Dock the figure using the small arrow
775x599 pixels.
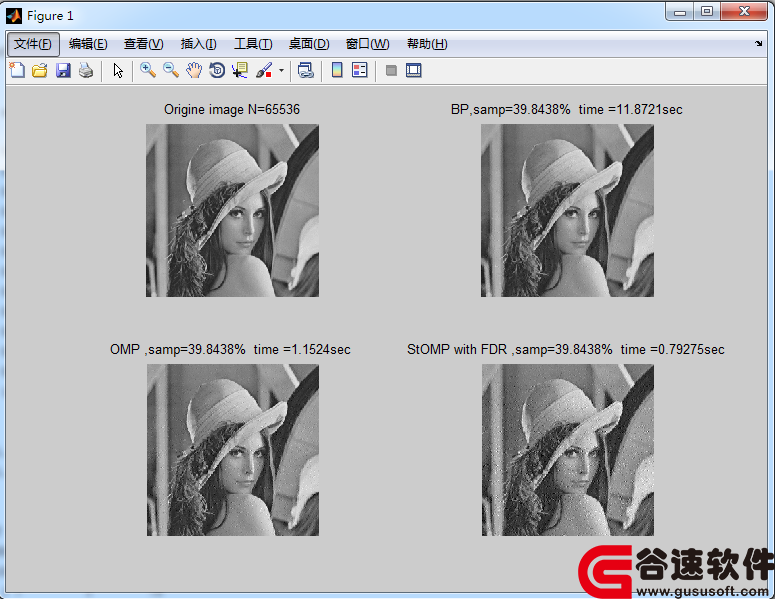coord(759,43)
